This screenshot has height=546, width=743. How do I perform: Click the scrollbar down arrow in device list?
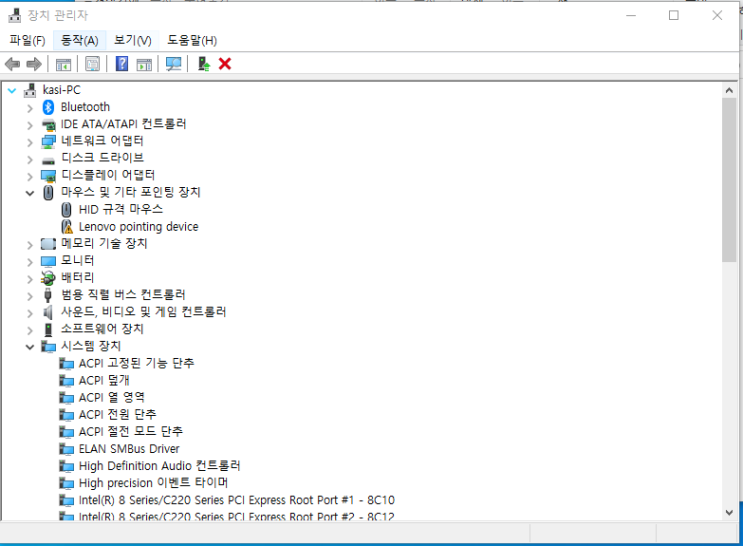tap(728, 512)
